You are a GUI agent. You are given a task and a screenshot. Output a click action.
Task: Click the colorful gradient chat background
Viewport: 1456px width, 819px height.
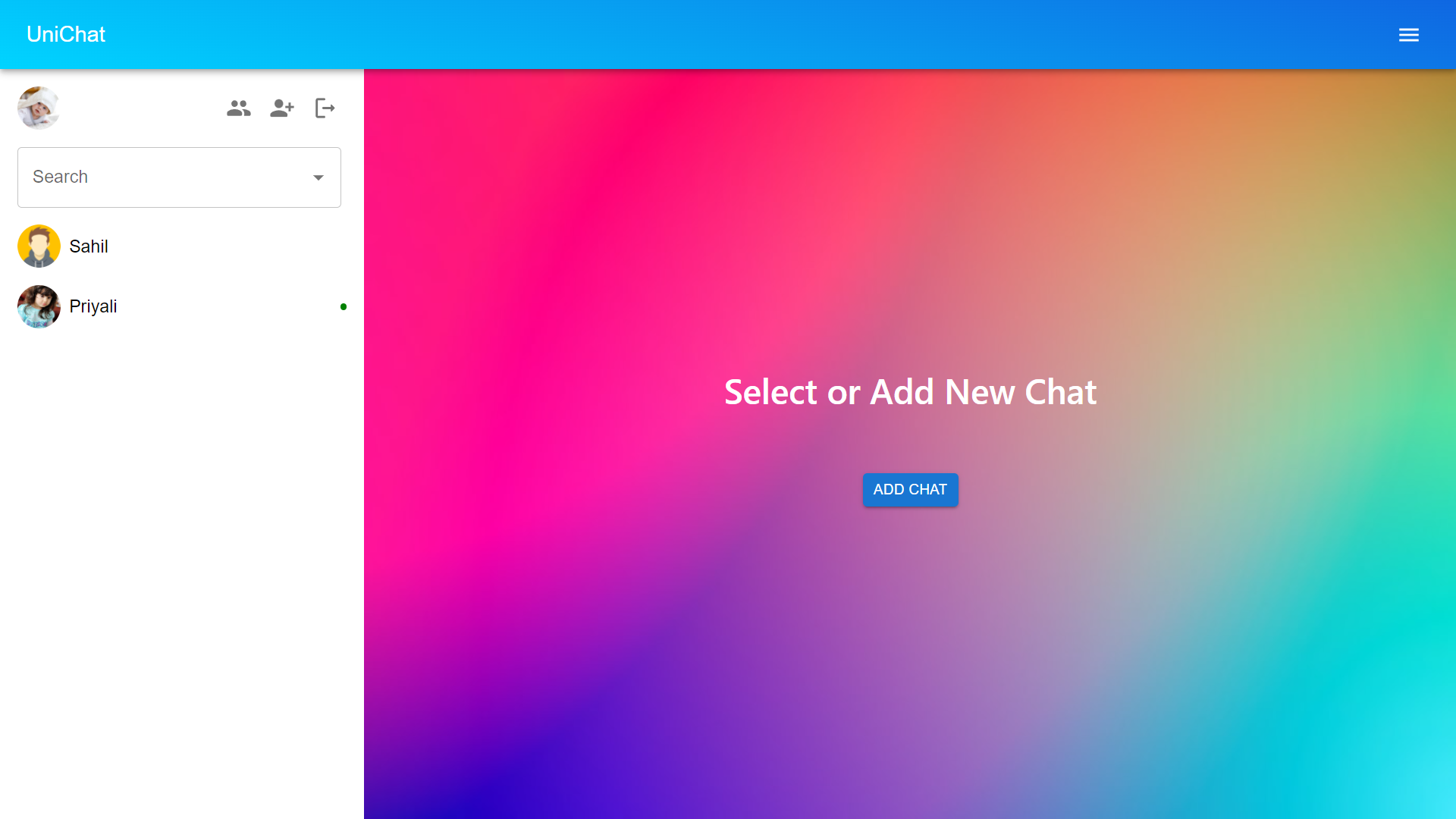[910, 645]
